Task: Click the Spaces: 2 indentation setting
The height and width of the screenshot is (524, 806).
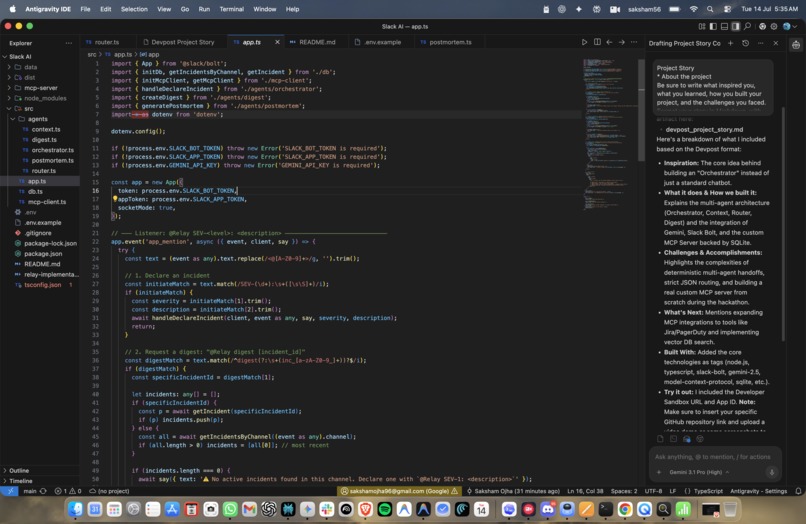Action: tap(624, 491)
